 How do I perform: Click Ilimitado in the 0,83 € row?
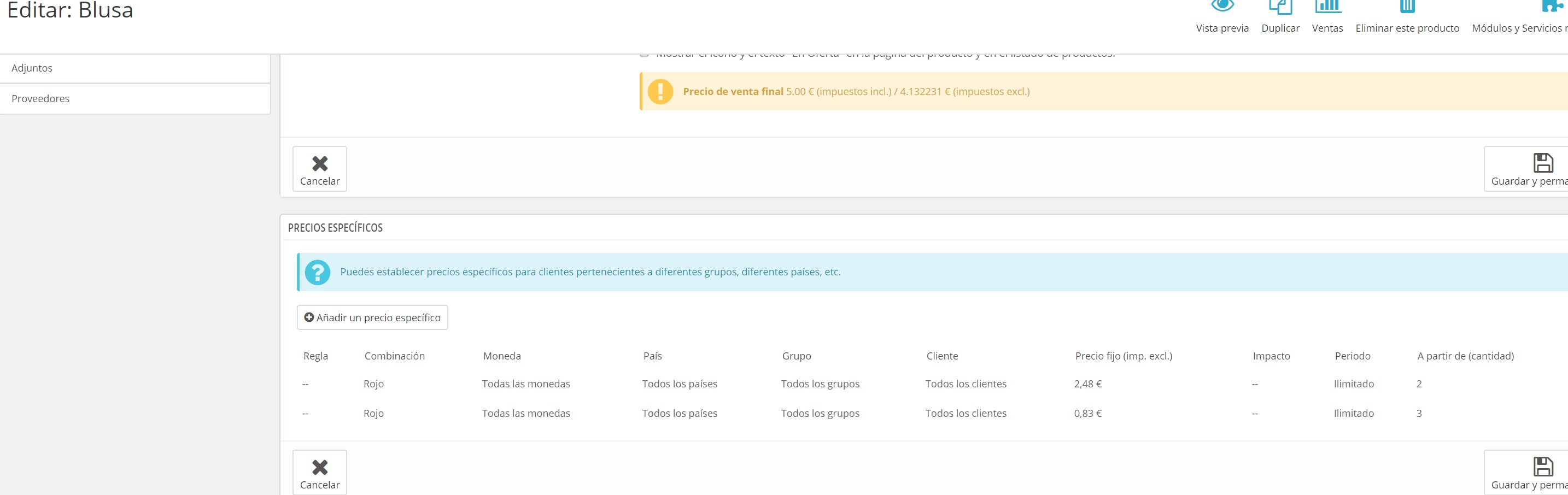coord(1354,414)
